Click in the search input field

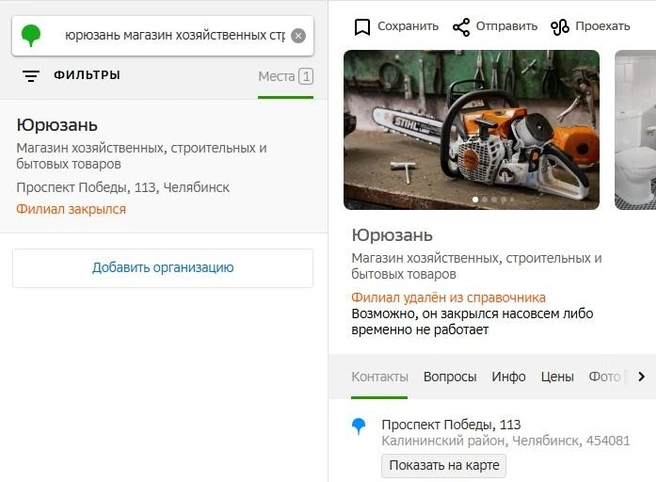173,36
